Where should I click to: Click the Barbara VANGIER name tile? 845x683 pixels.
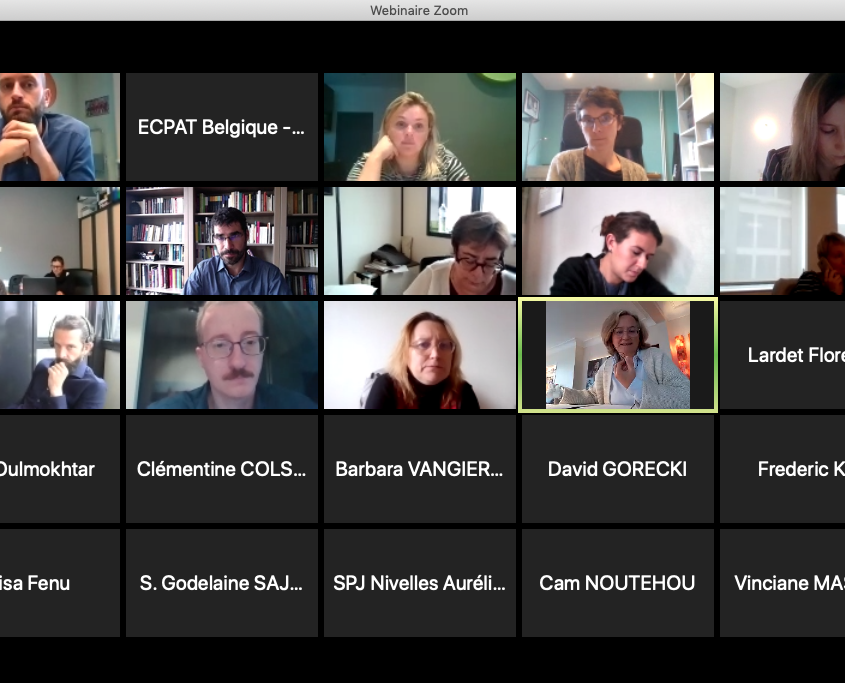(420, 468)
